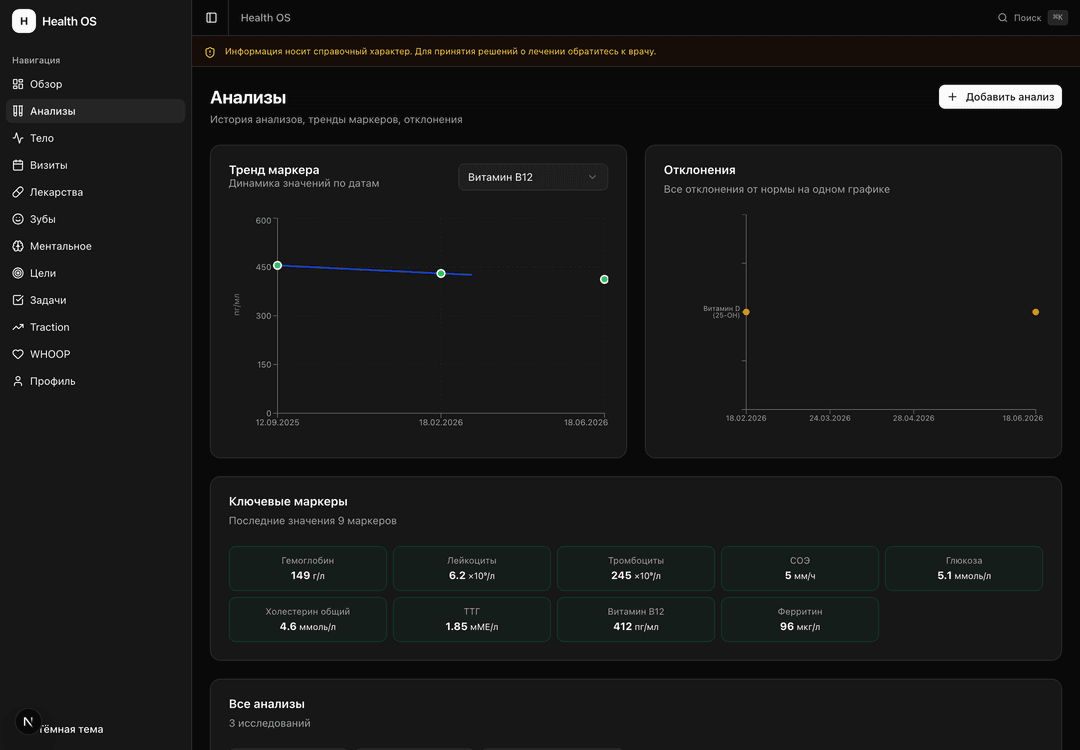Open the Traction menu item
The image size is (1080, 750).
[95, 327]
